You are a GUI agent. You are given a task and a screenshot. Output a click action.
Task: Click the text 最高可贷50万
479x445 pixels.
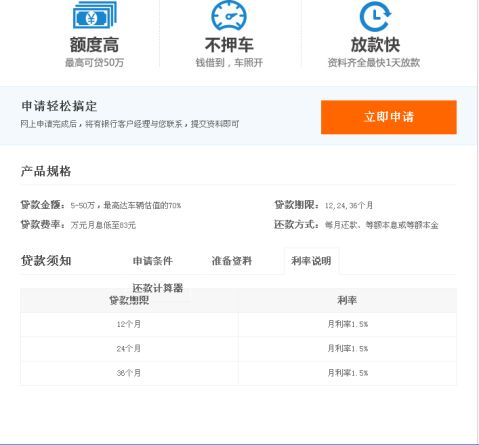pos(94,62)
